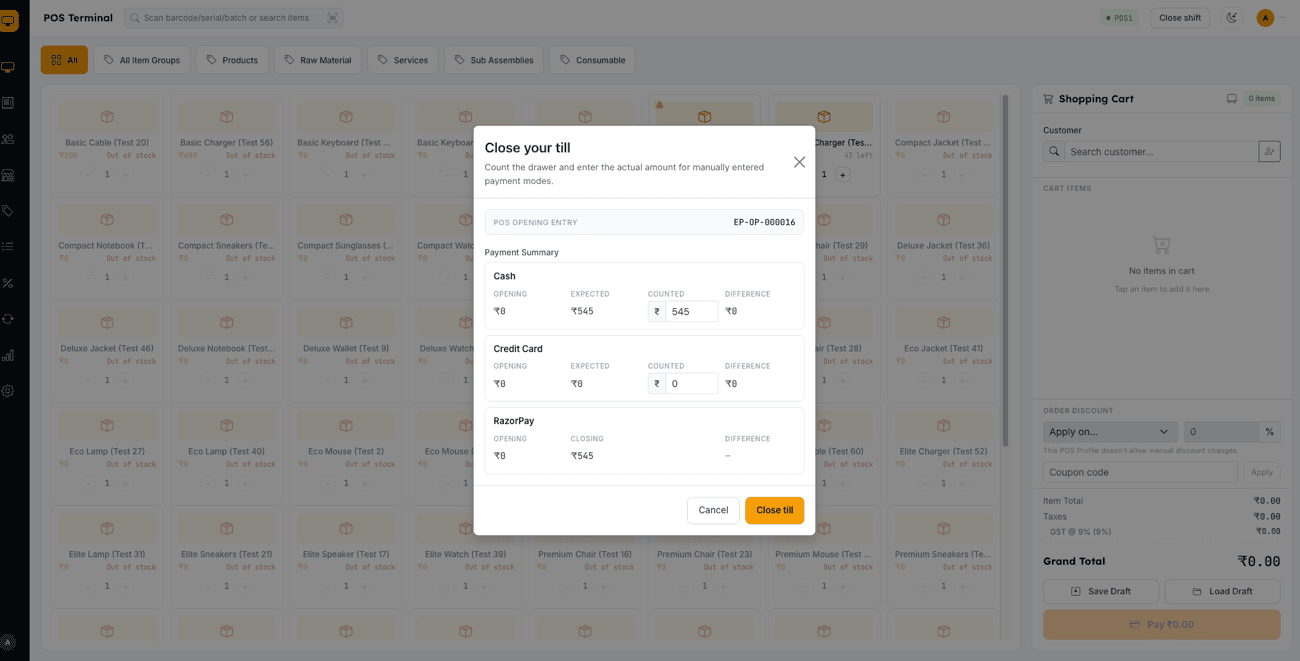Select the Consumable category tab
This screenshot has width=1300, height=661.
(593, 60)
